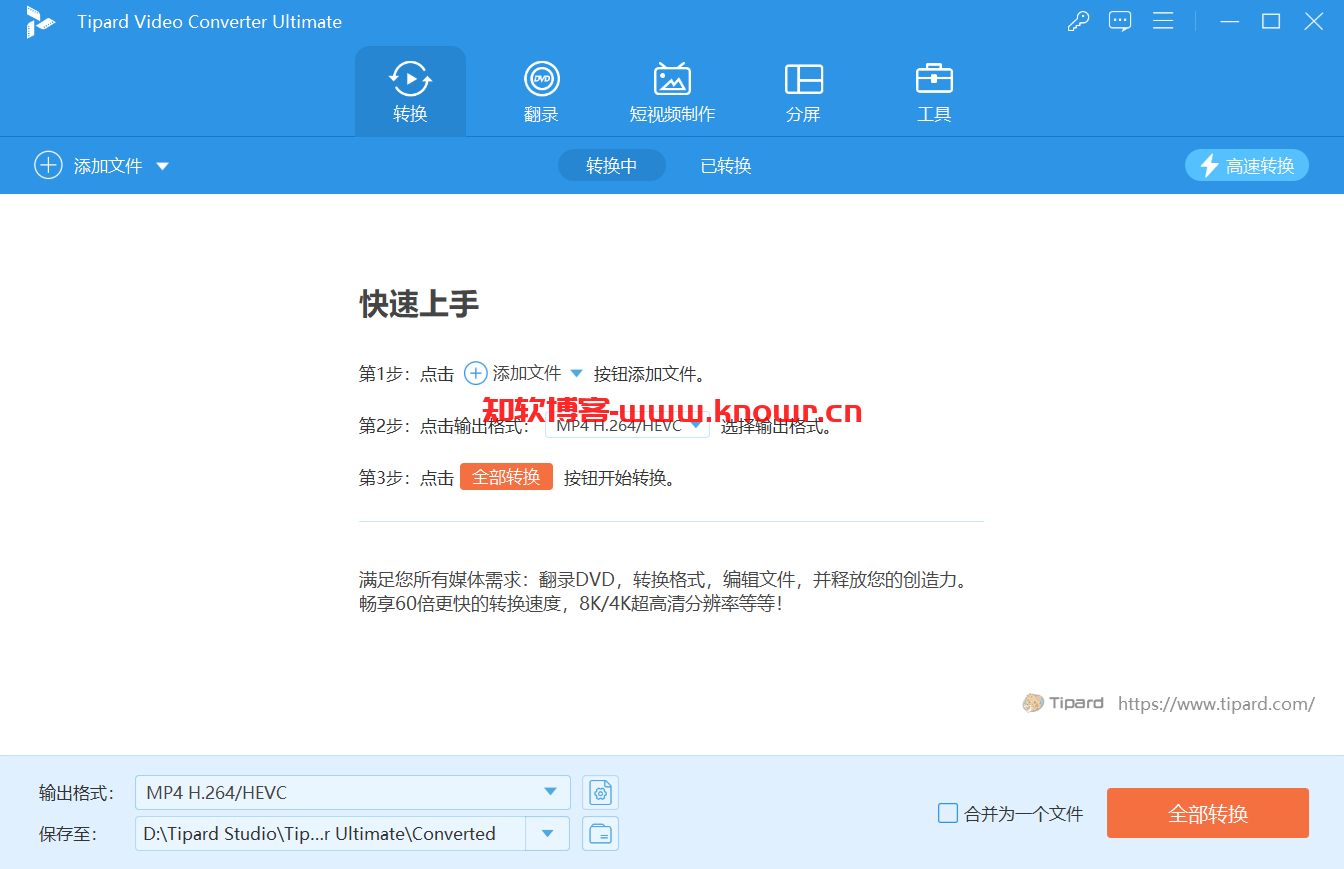Click the 输出格式 label
The width and height of the screenshot is (1344, 869).
76,793
